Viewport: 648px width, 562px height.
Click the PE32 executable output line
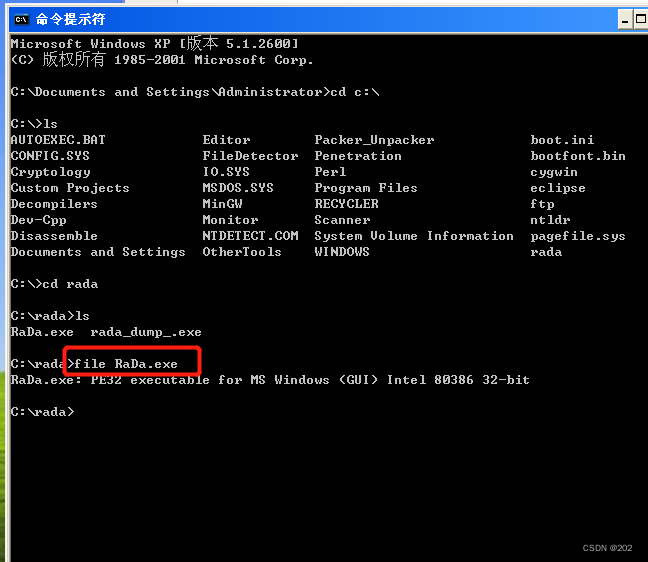[x=270, y=380]
